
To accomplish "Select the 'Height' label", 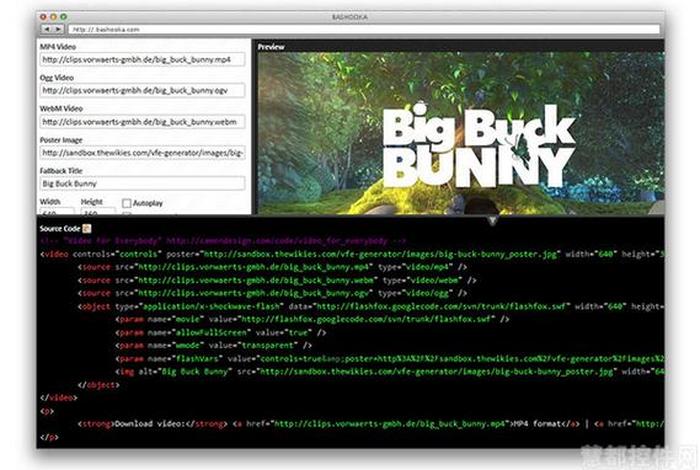I will tap(92, 202).
